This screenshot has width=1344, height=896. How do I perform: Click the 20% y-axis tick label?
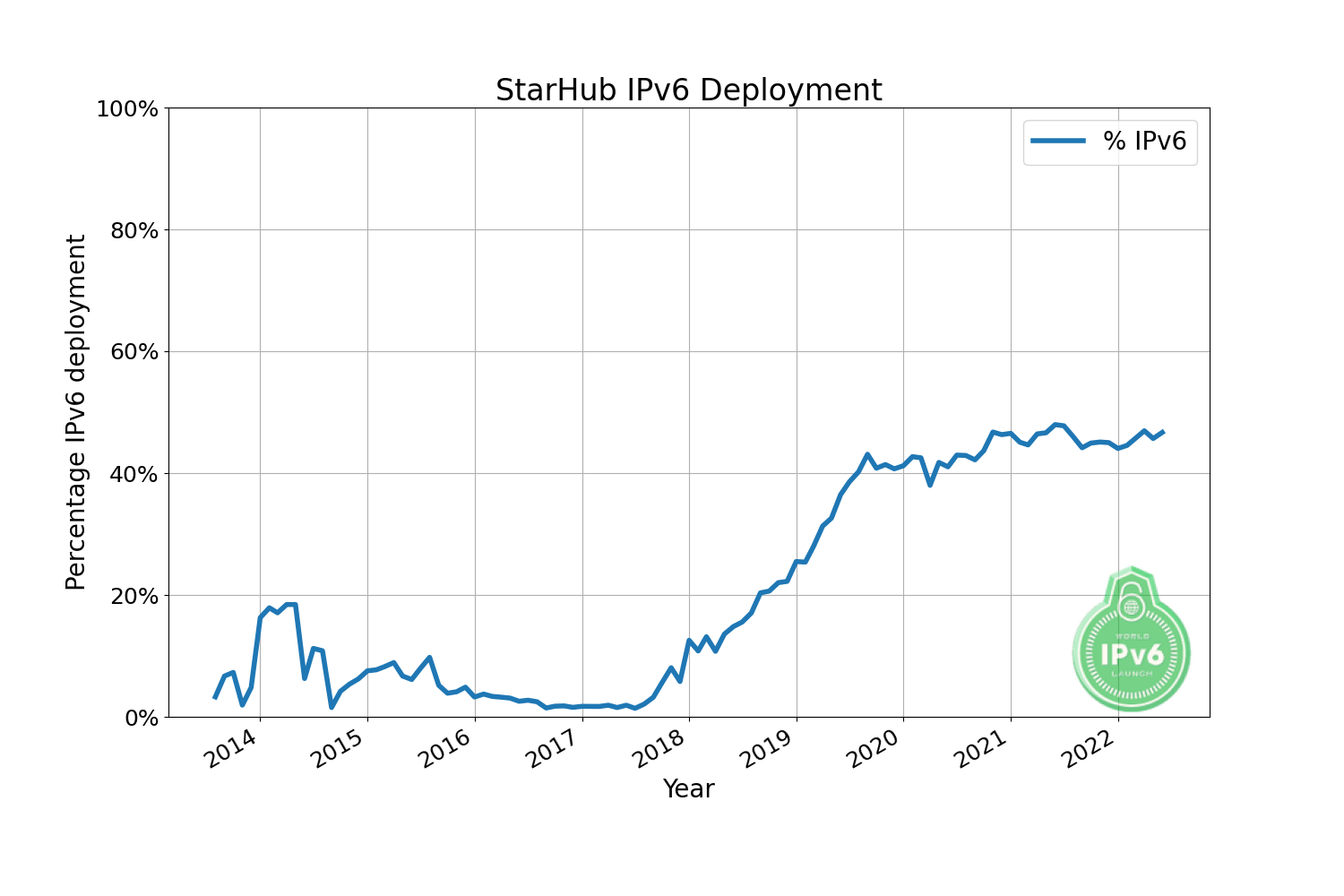(x=133, y=596)
